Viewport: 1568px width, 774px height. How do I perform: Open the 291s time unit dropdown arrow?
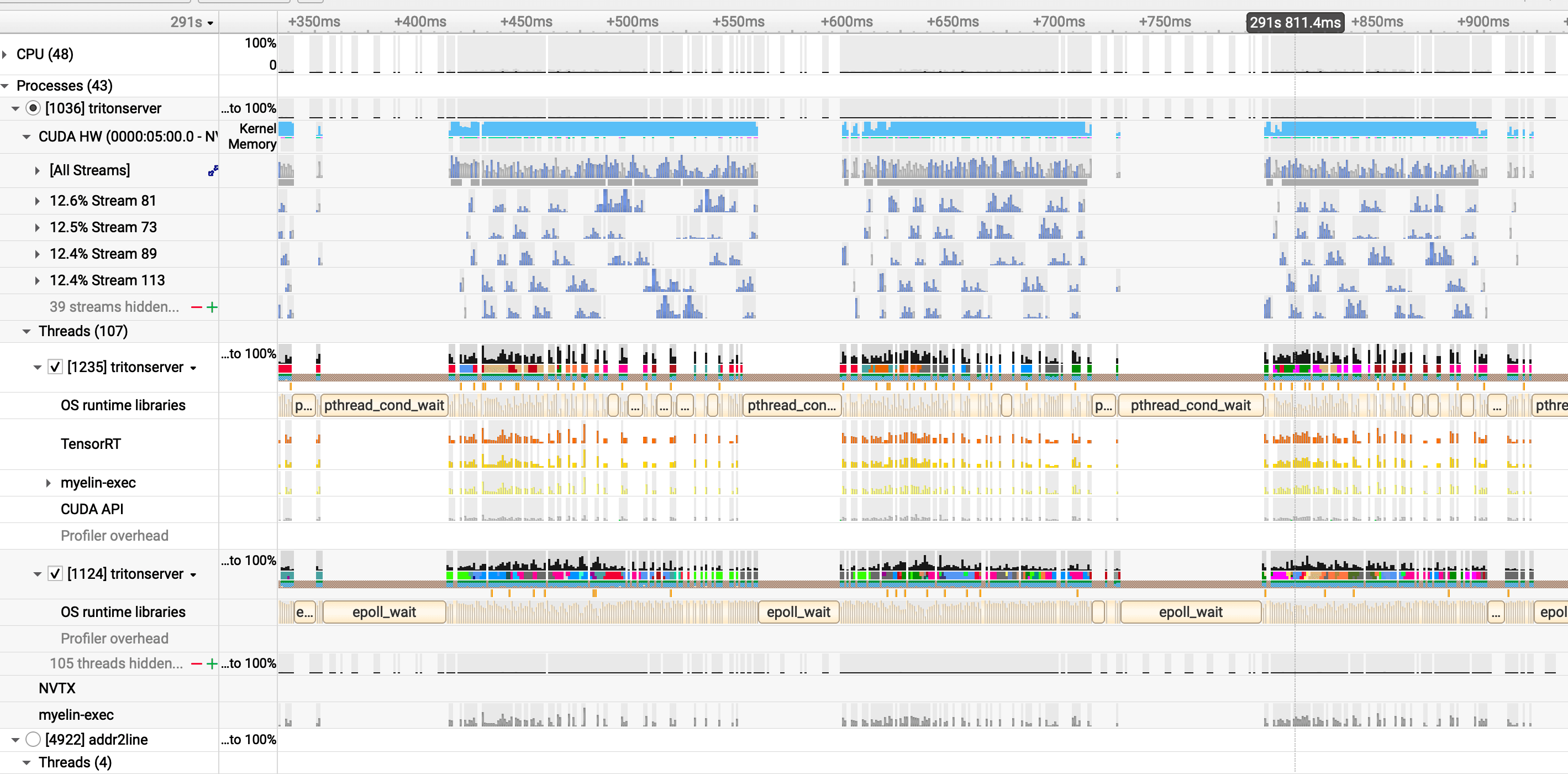click(211, 23)
